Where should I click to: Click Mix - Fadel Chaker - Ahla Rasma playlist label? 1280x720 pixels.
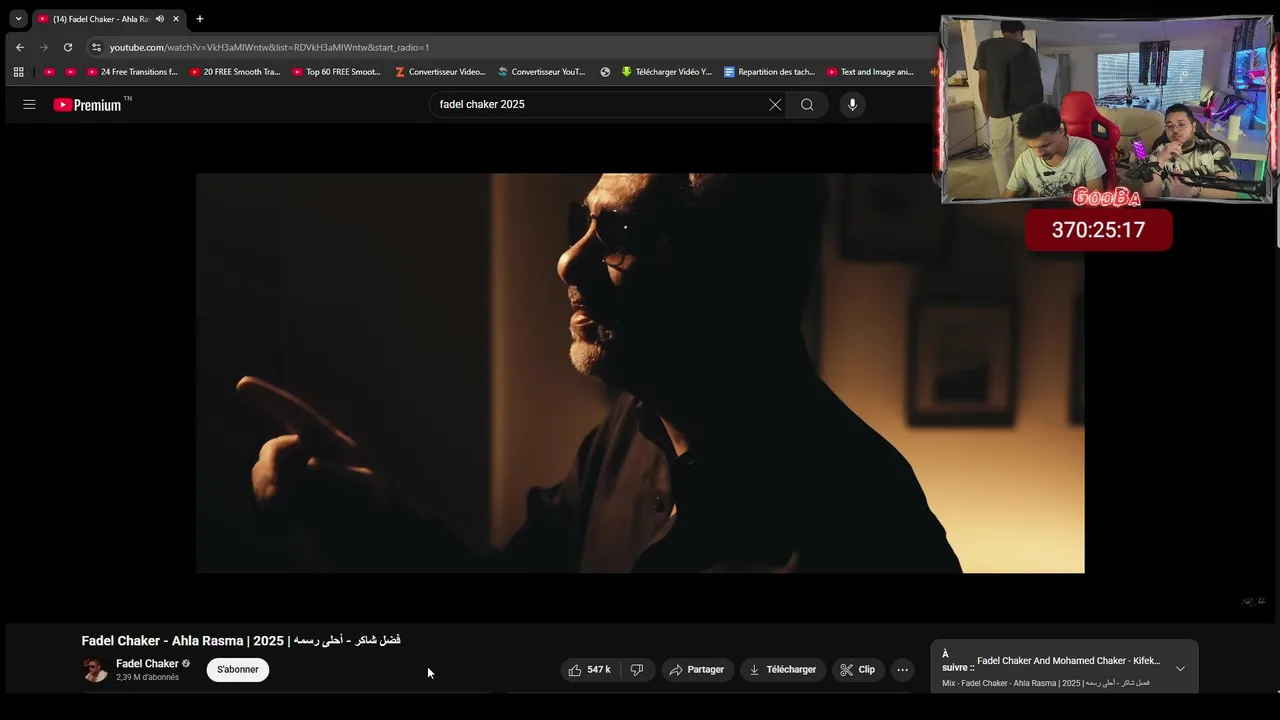tap(1045, 683)
